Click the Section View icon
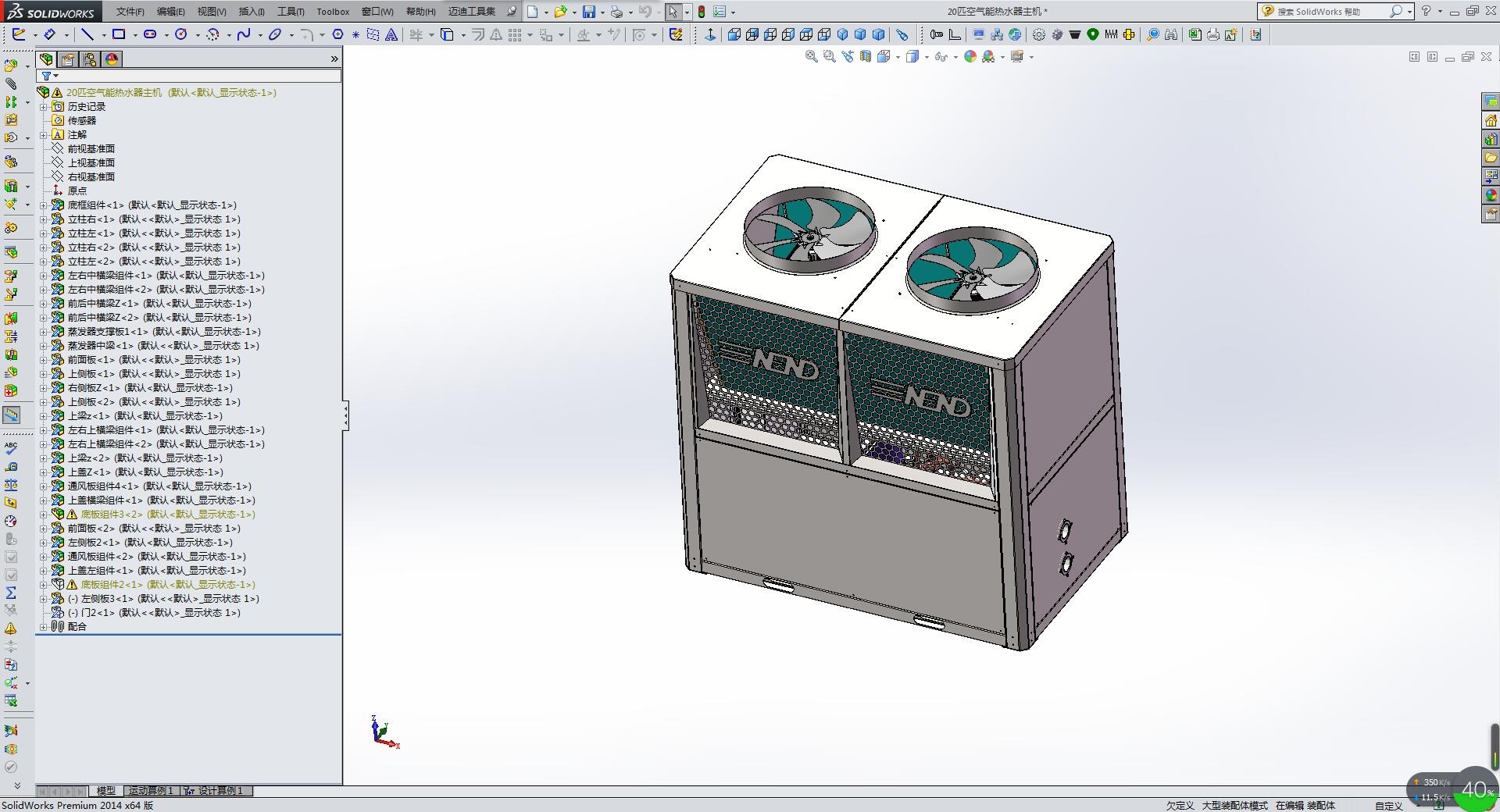Image resolution: width=1500 pixels, height=812 pixels. point(866,56)
